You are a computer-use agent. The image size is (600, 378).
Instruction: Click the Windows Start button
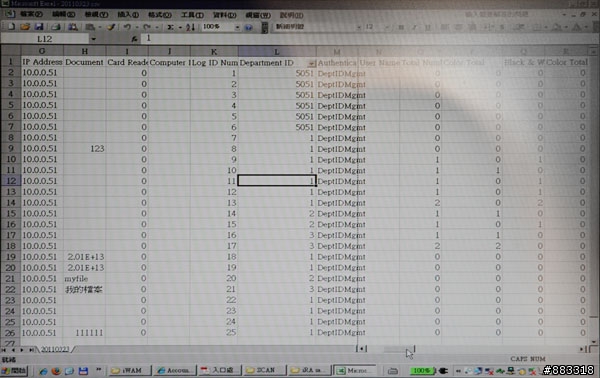(x=15, y=370)
